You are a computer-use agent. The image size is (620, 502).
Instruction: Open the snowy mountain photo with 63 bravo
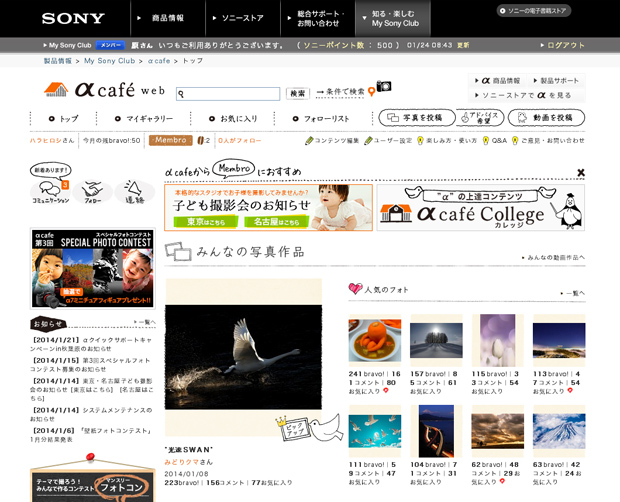tap(559, 431)
